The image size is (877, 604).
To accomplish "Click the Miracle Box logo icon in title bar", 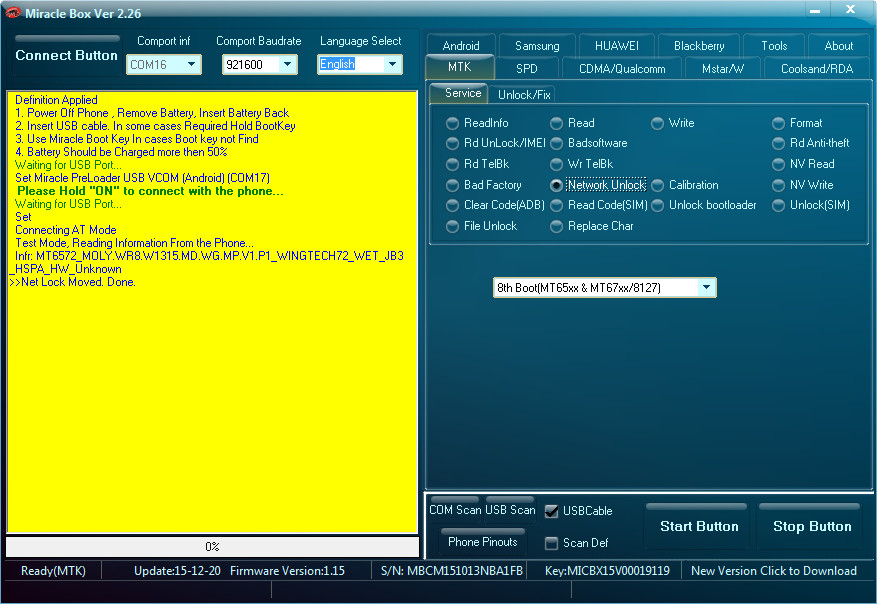I will 12,12.
